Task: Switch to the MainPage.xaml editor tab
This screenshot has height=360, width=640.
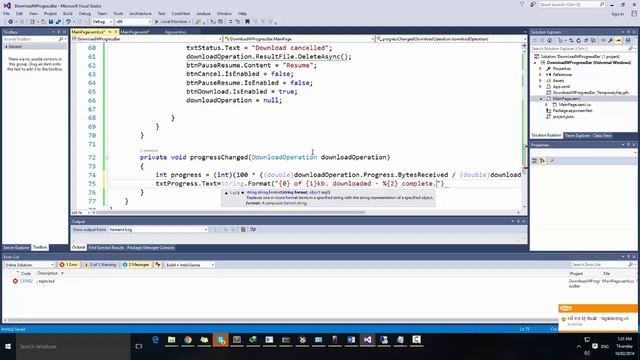Action: (x=134, y=32)
